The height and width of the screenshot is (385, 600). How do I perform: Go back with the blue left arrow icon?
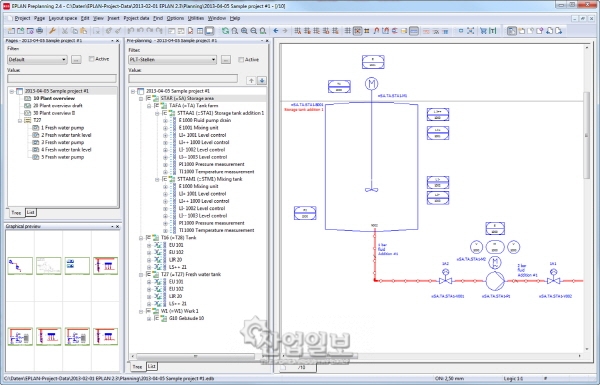[276, 31]
